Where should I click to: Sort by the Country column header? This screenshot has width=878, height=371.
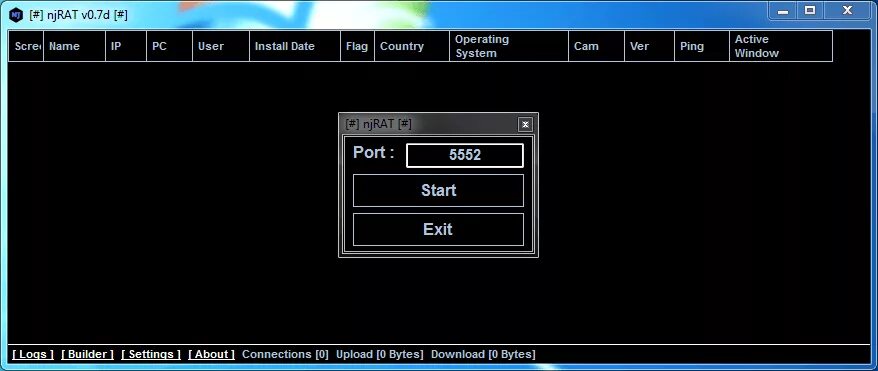[x=412, y=46]
